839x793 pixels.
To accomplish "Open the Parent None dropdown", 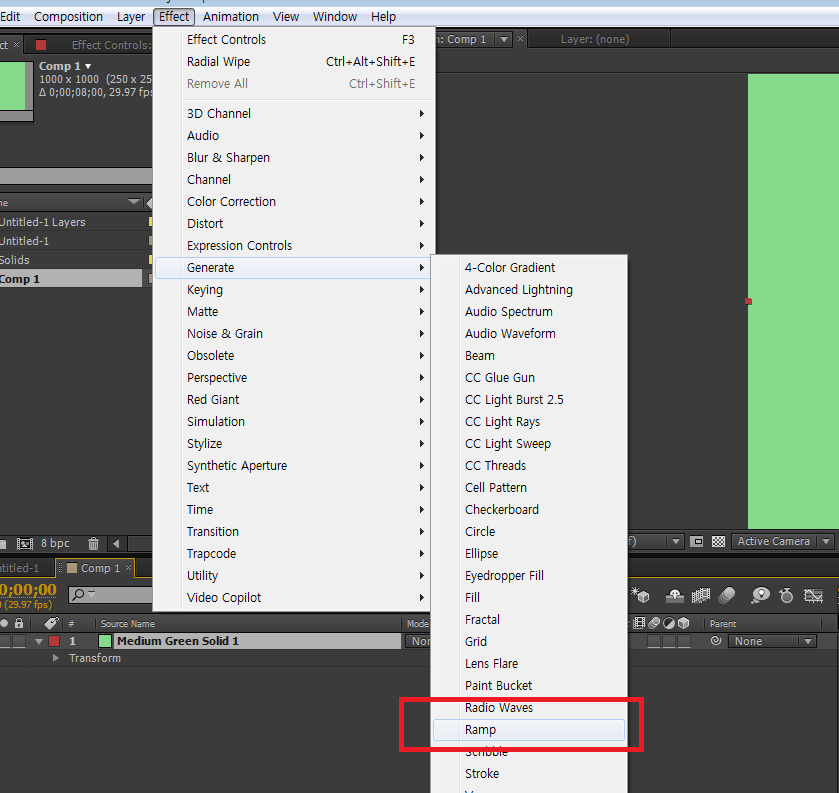I will [772, 641].
